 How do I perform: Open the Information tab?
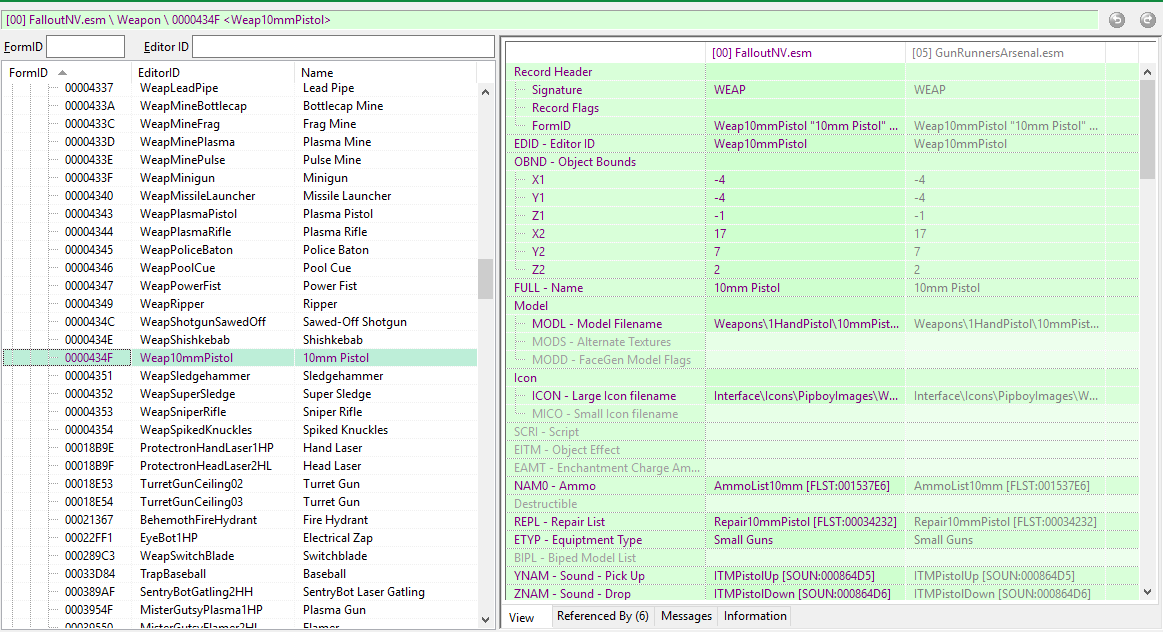tap(755, 616)
